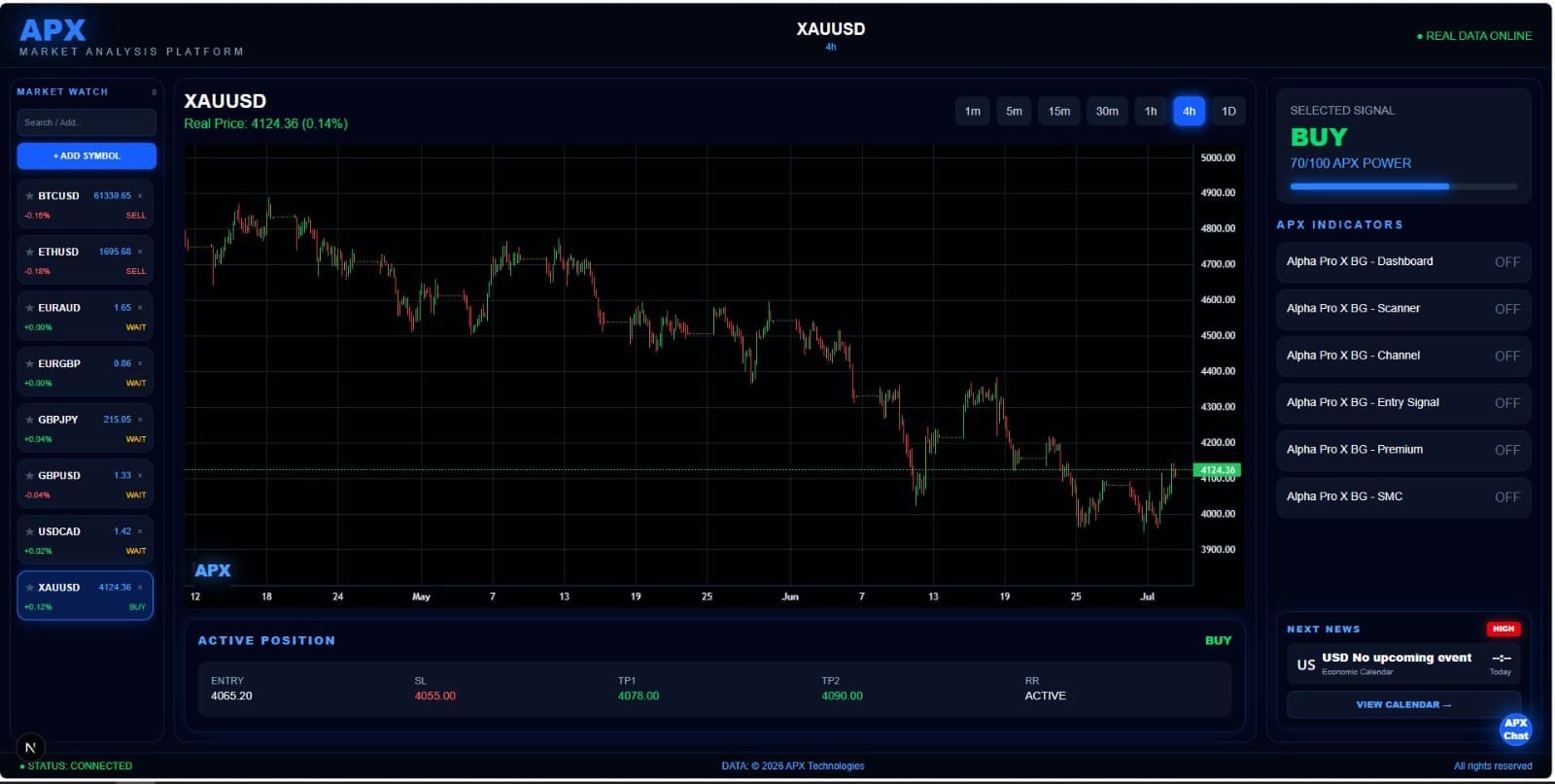Click the Real Price 4124.36 label
The image size is (1555, 784).
(x=265, y=124)
